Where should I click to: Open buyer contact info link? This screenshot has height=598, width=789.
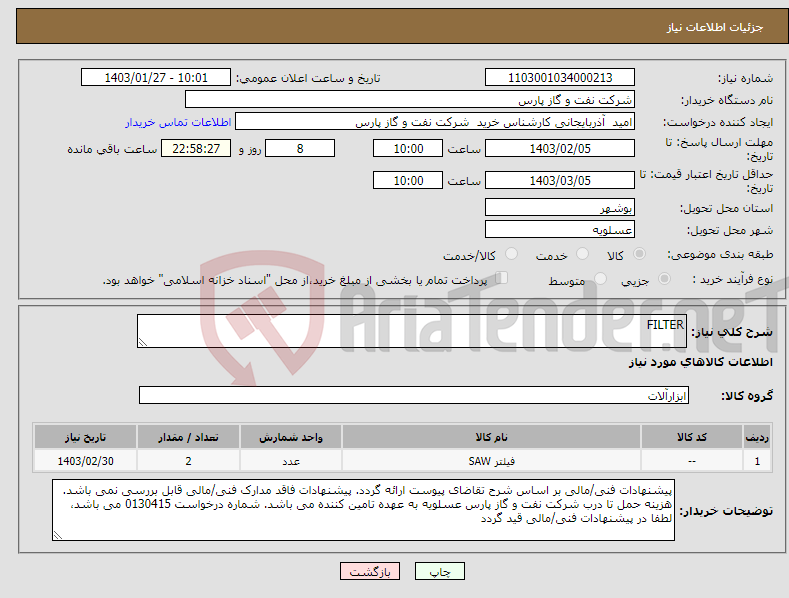pos(178,122)
